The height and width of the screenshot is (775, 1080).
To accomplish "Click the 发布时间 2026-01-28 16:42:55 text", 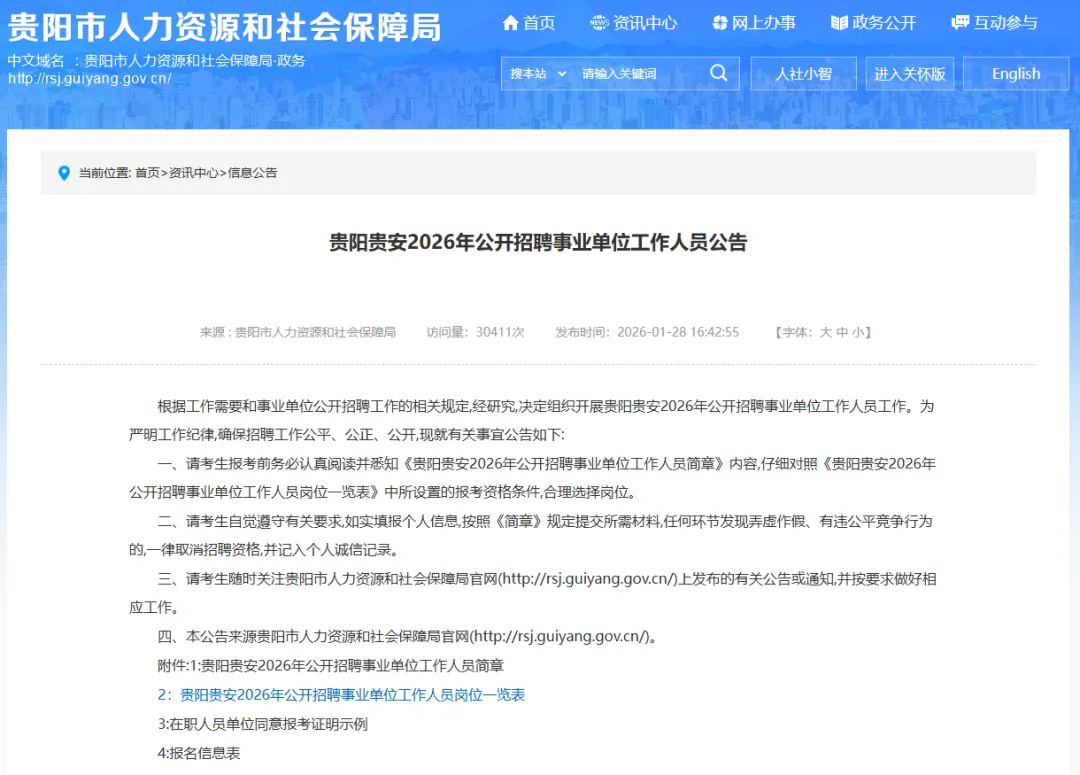I will (x=647, y=332).
